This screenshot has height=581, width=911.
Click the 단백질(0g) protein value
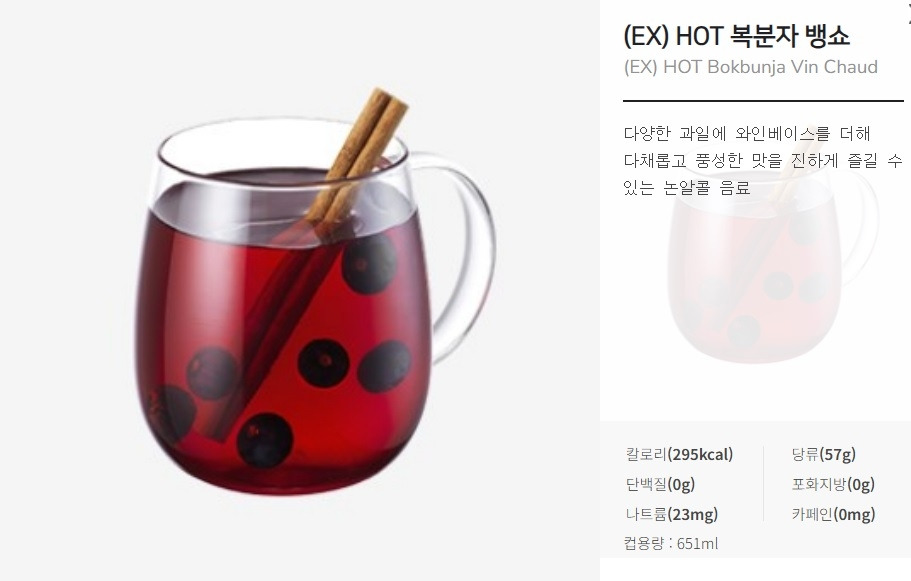(x=660, y=485)
